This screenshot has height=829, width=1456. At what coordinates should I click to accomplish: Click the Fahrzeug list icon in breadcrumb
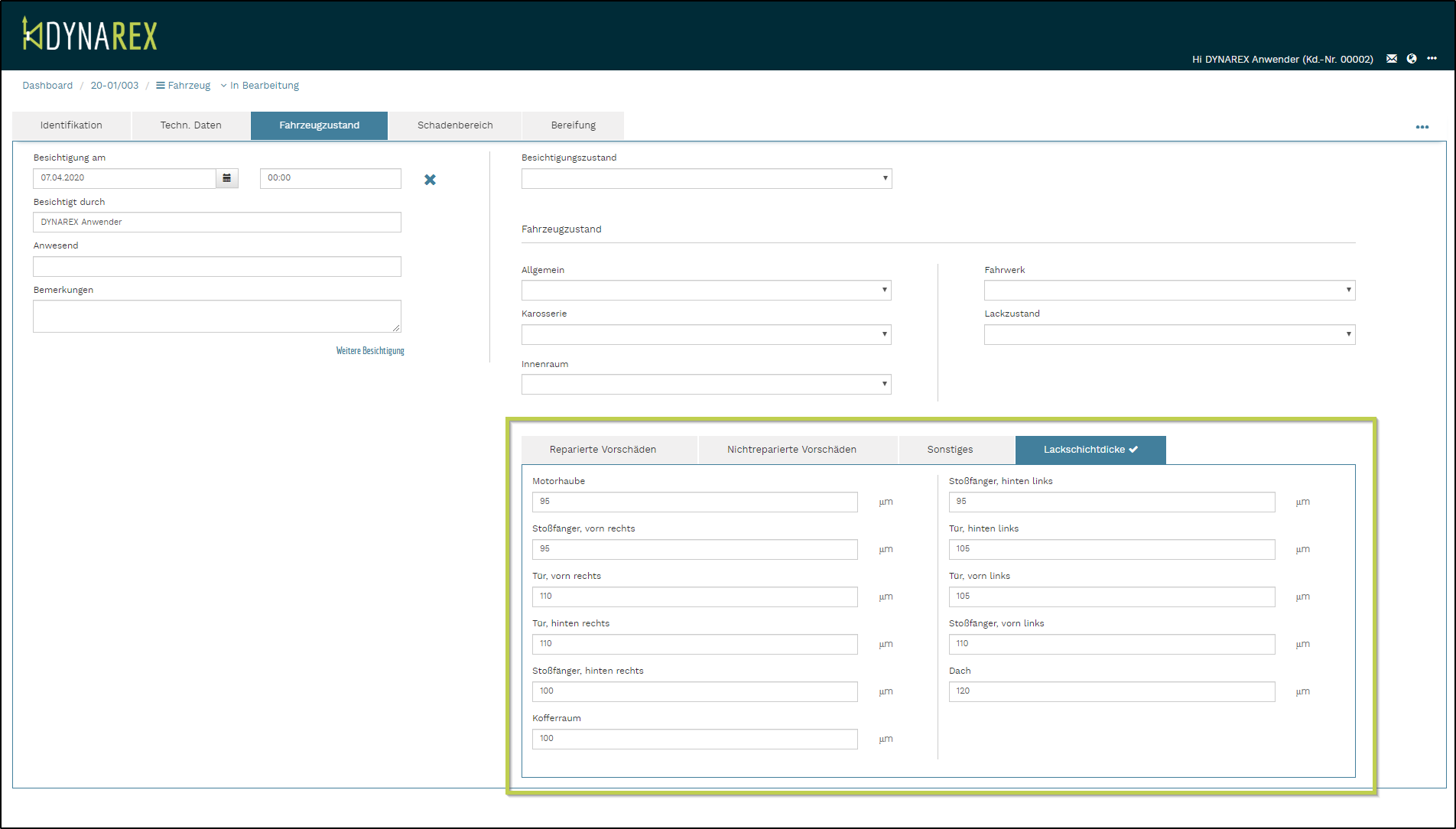(x=161, y=86)
